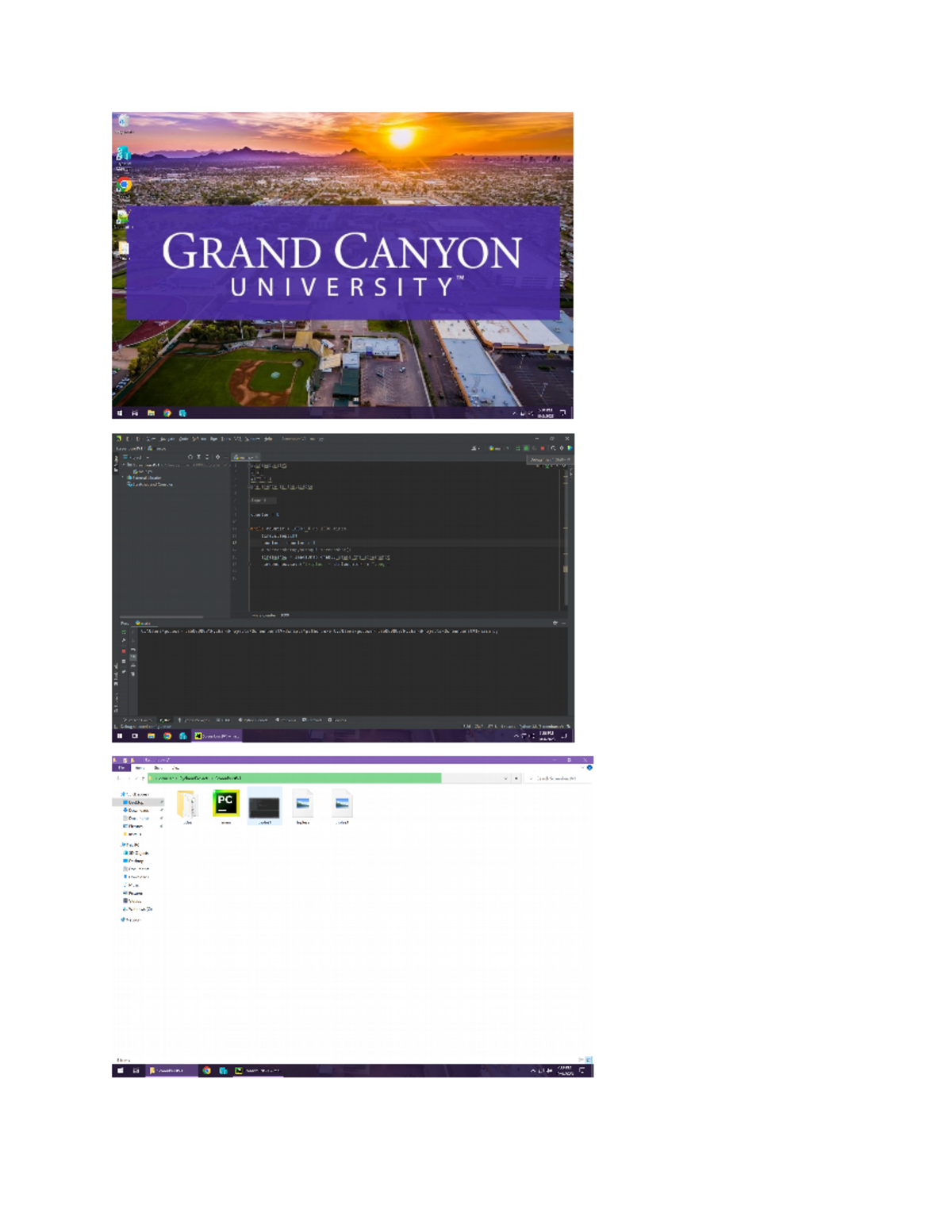Switch to the main editor tab in PyCharm
952x1232 pixels.
coord(244,457)
